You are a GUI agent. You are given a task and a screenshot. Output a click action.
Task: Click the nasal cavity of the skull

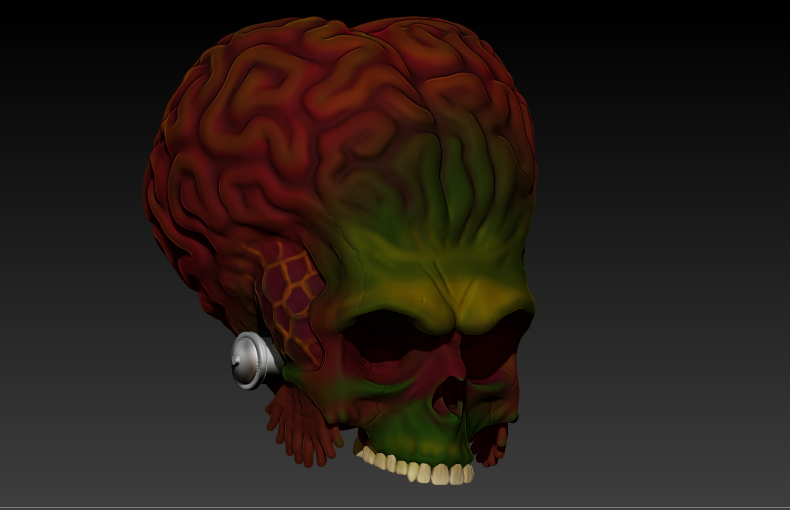[x=450, y=396]
